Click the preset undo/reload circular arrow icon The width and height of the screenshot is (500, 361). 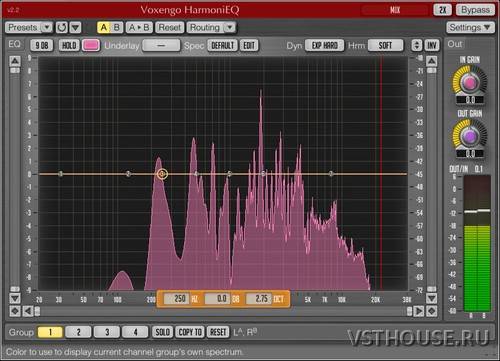click(x=62, y=27)
